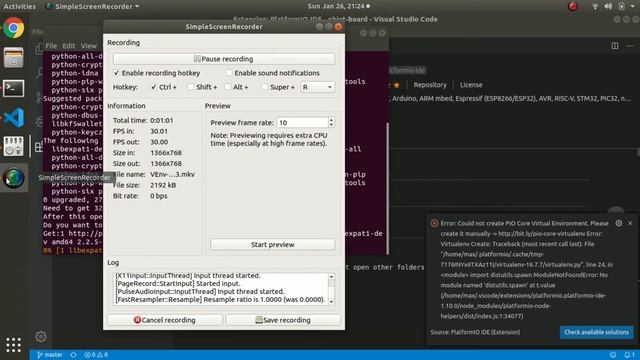Click the Preview frame rate input field

pyautogui.click(x=302, y=122)
